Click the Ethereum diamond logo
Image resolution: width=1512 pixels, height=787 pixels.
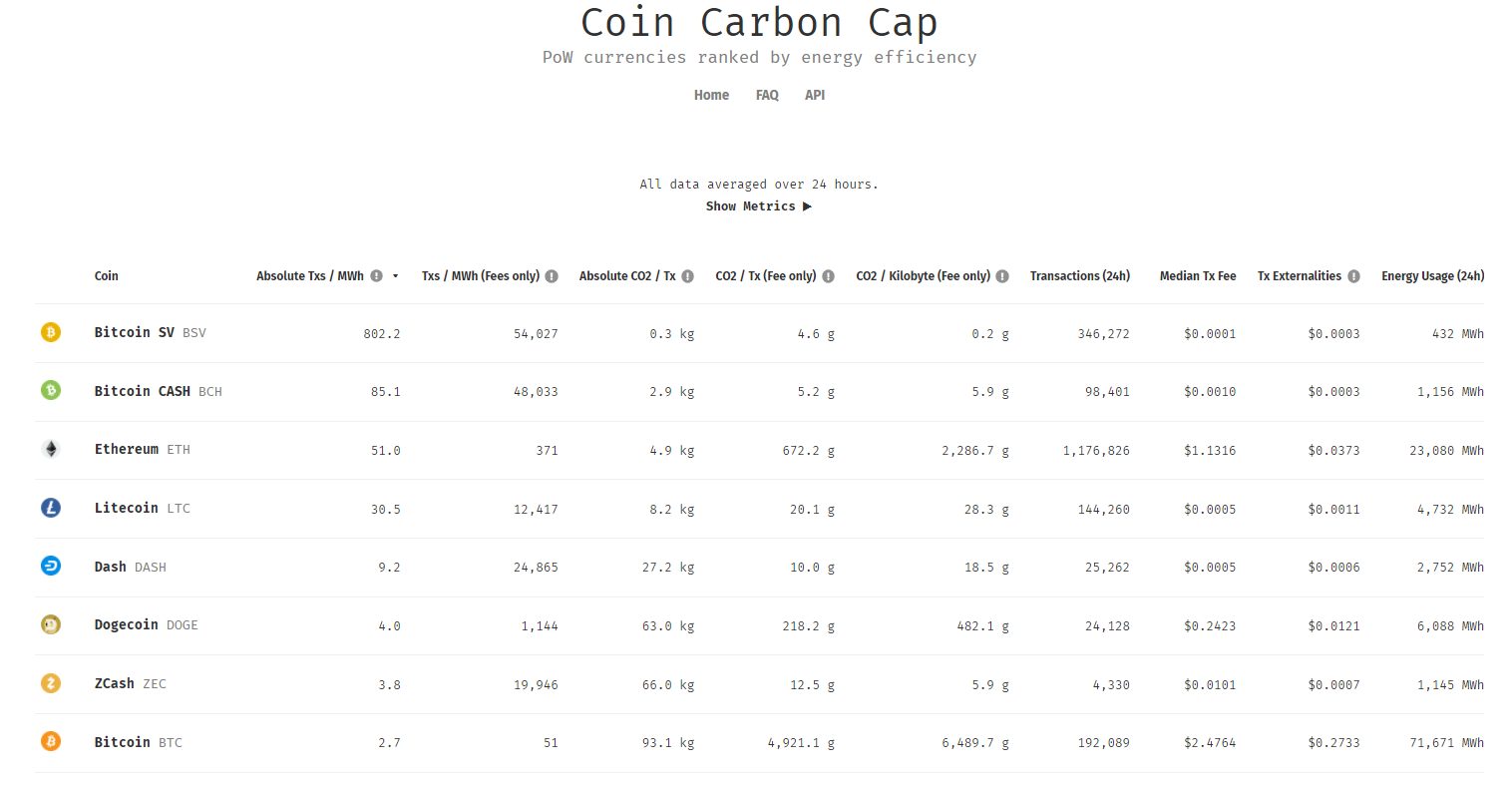51,449
